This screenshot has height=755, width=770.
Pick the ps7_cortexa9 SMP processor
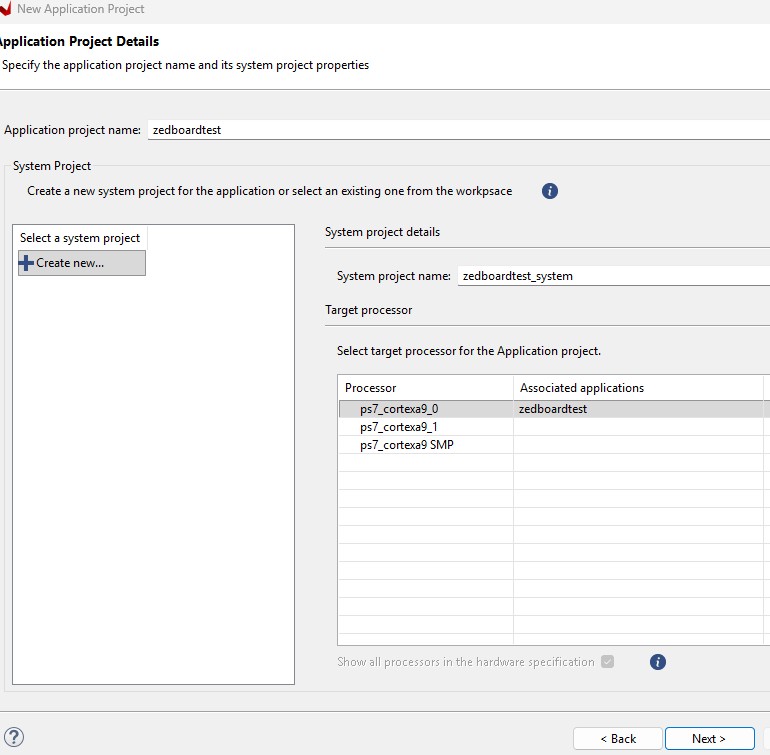[x=406, y=445]
